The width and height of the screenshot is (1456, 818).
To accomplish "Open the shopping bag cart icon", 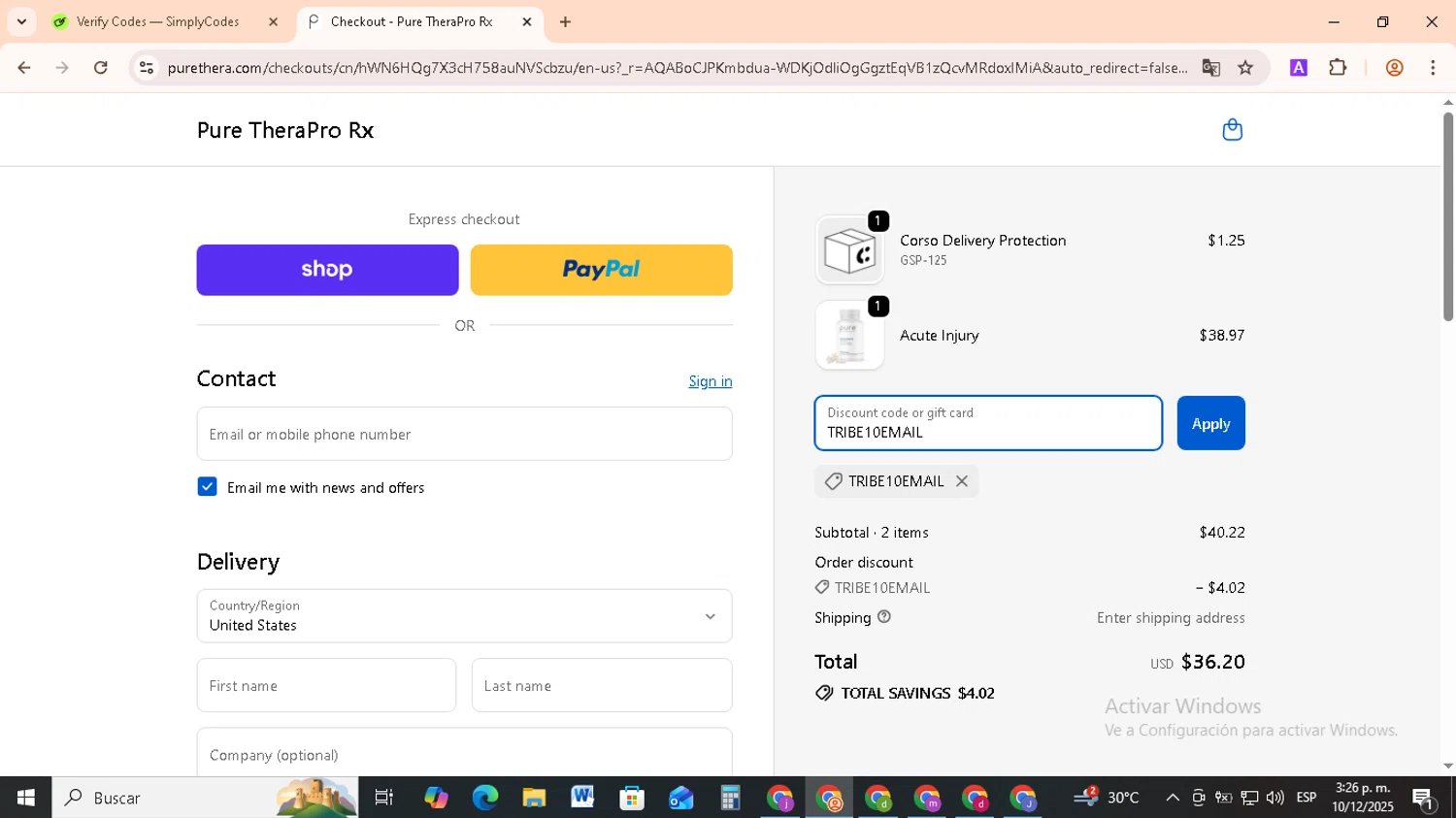I will click(x=1232, y=129).
